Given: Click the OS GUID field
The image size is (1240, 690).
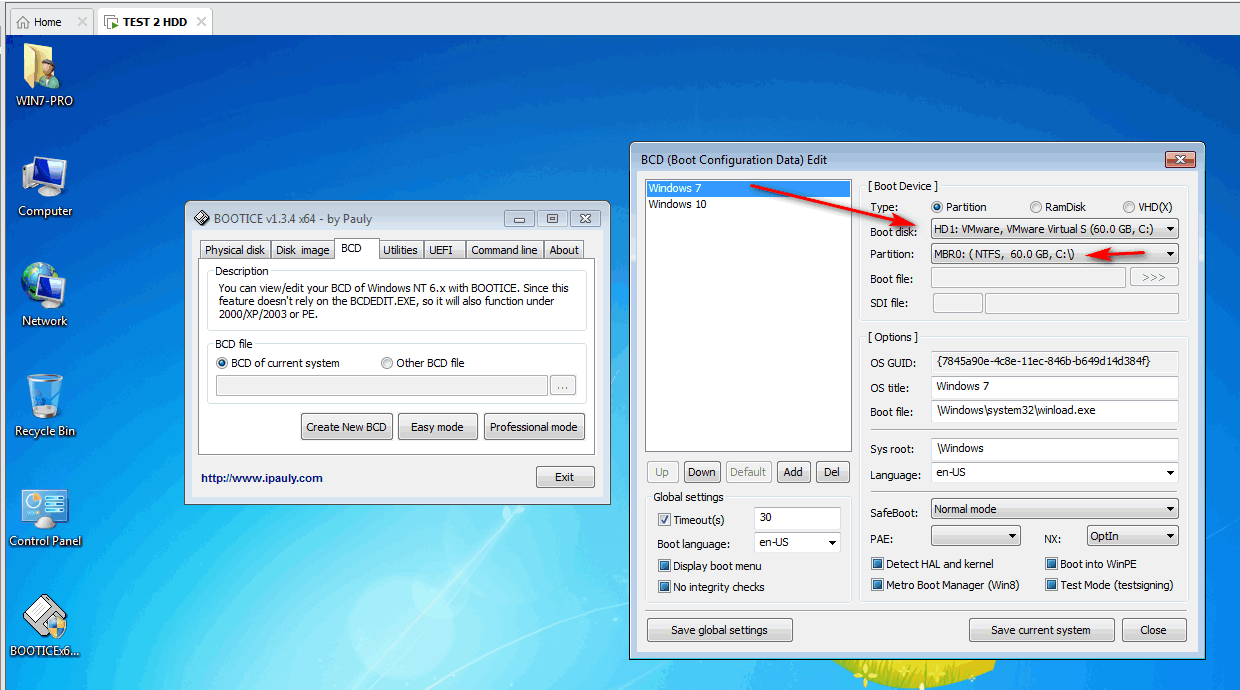Looking at the screenshot, I should tap(1054, 361).
